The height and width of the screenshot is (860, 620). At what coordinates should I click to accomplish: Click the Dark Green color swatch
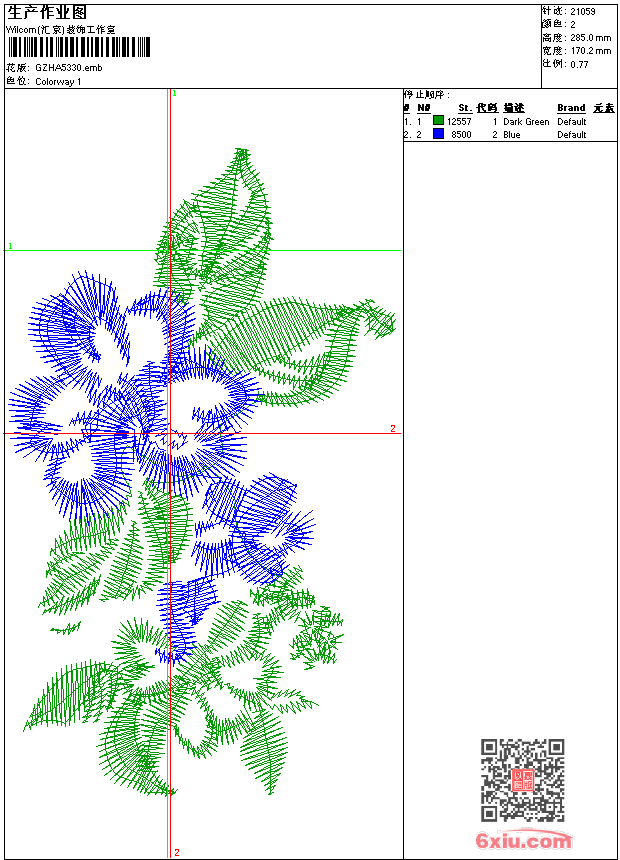point(438,121)
